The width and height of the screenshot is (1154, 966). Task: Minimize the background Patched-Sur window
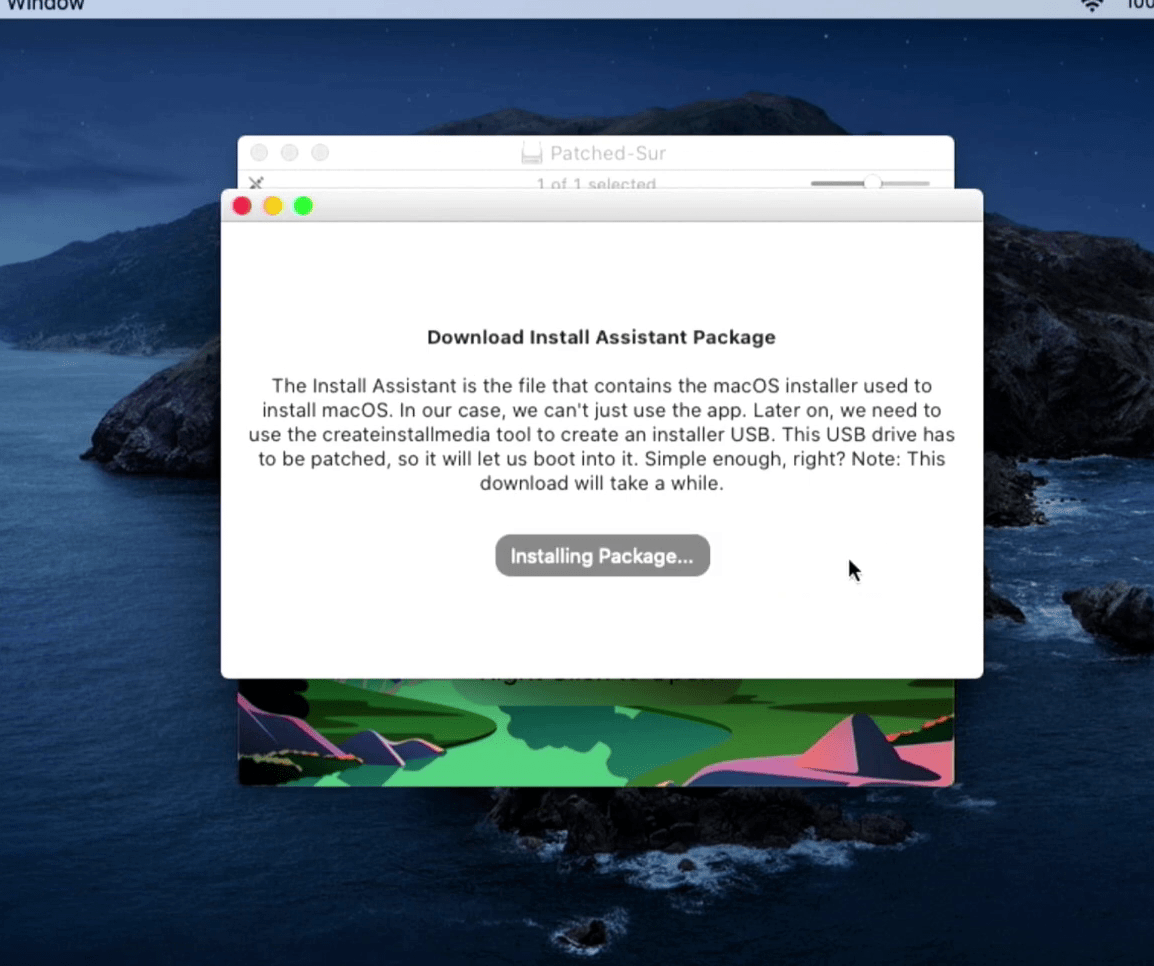point(289,152)
